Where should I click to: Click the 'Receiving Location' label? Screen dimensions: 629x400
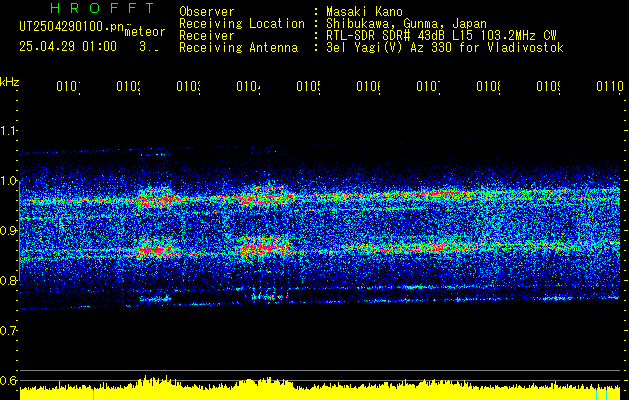pyautogui.click(x=242, y=24)
